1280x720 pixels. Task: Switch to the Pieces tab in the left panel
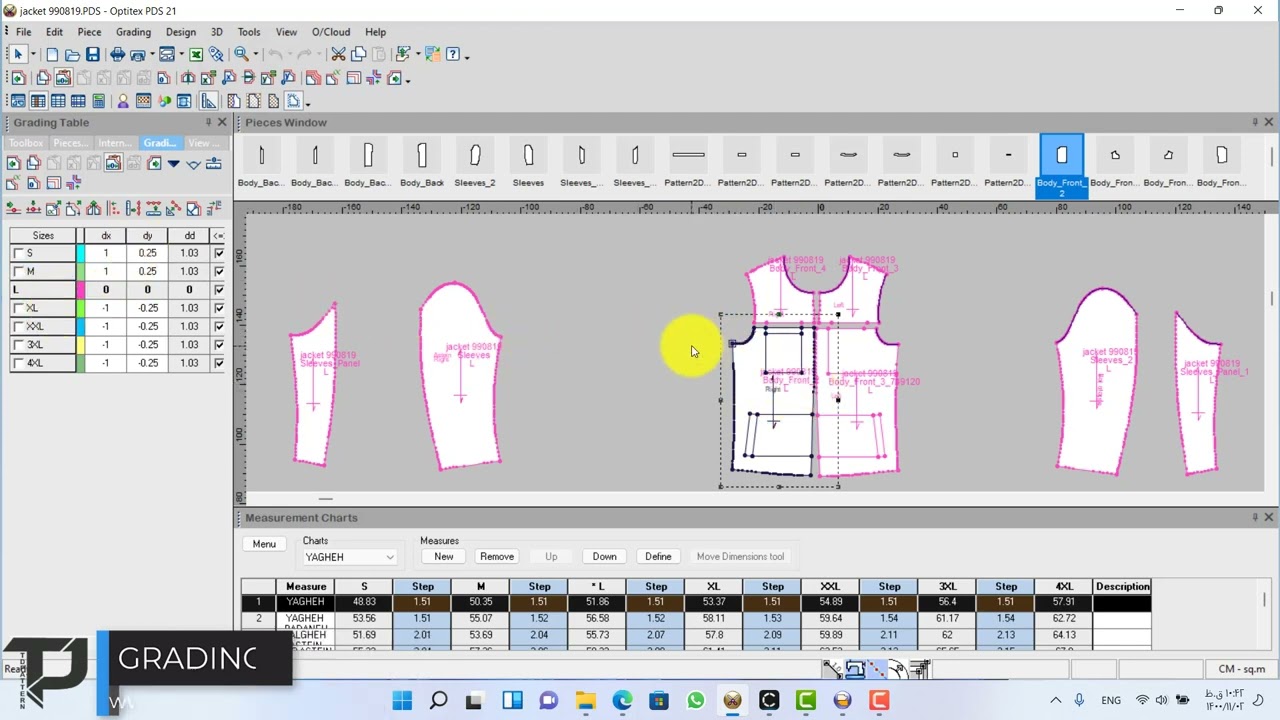pos(70,143)
